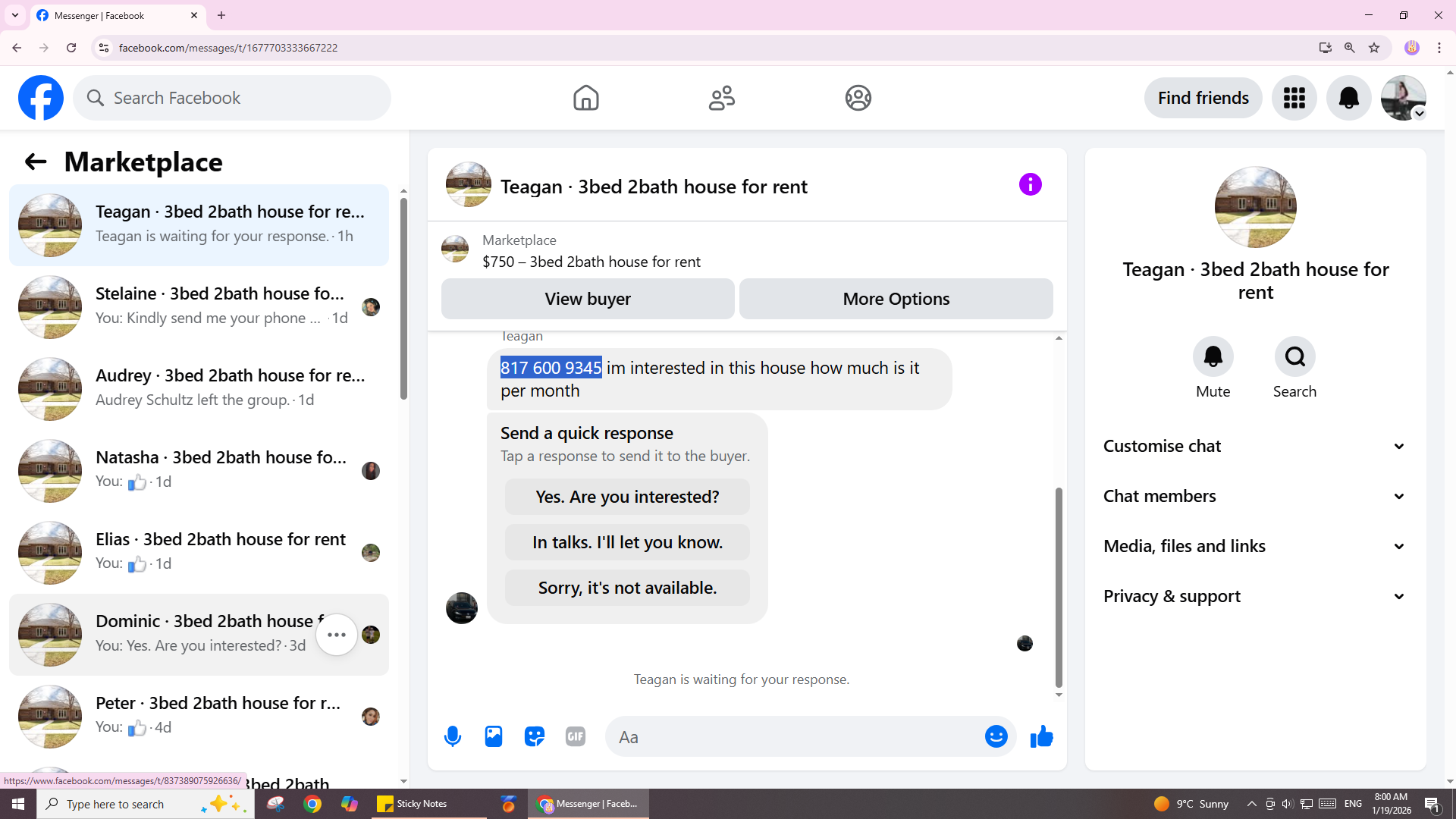Image resolution: width=1456 pixels, height=819 pixels.
Task: Show hidden icons in system tray
Action: point(1252,804)
